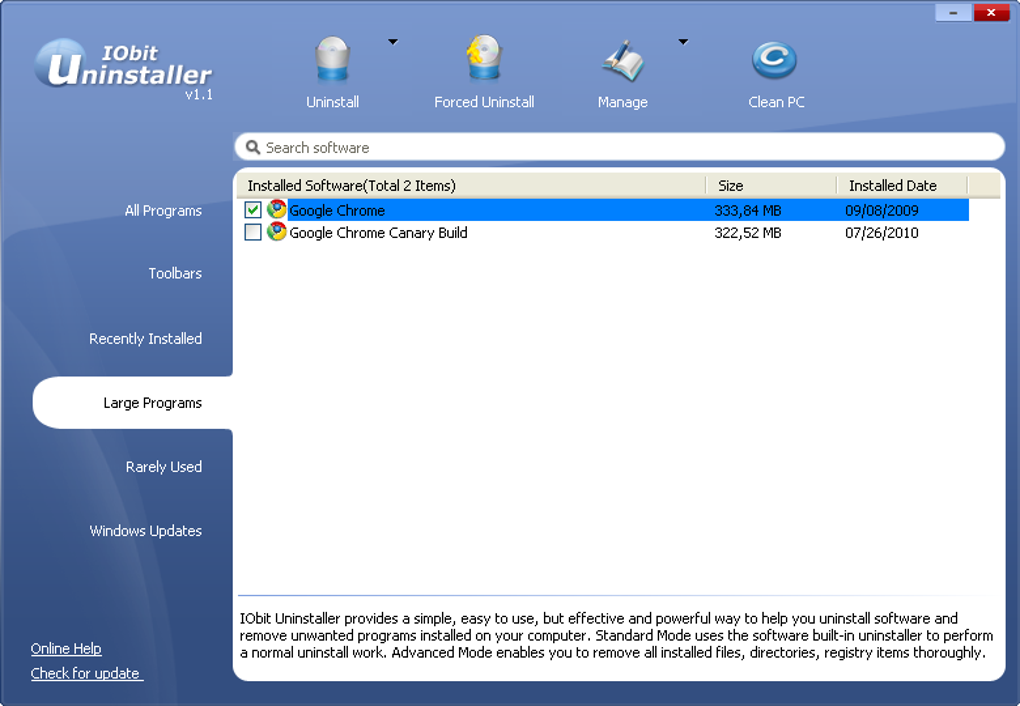Check Google Chrome Canary Build

point(253,232)
